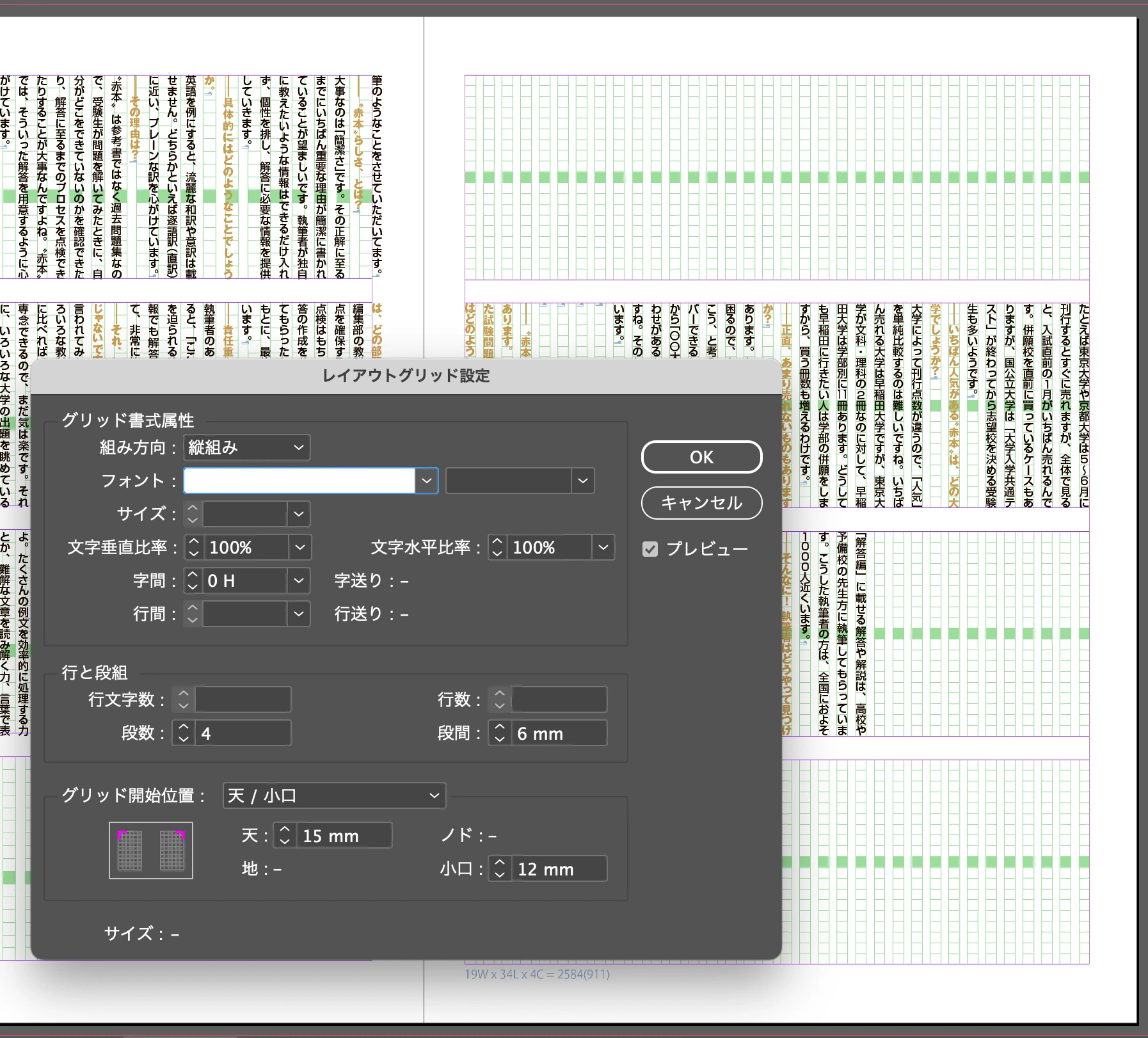Click the 天 15 mm field
The width and height of the screenshot is (1148, 1038).
pos(344,836)
